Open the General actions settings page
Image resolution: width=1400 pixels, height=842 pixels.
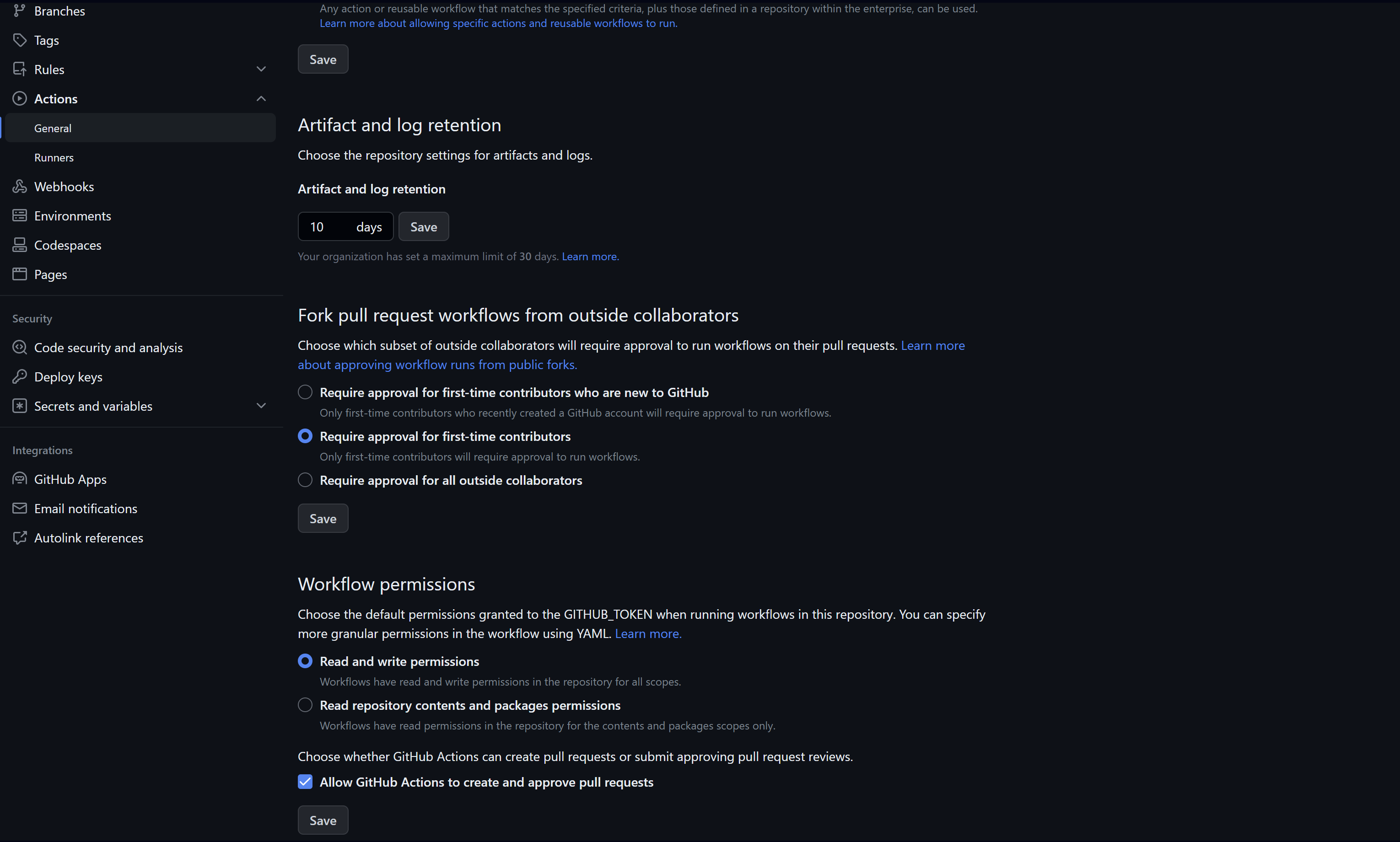coord(53,128)
